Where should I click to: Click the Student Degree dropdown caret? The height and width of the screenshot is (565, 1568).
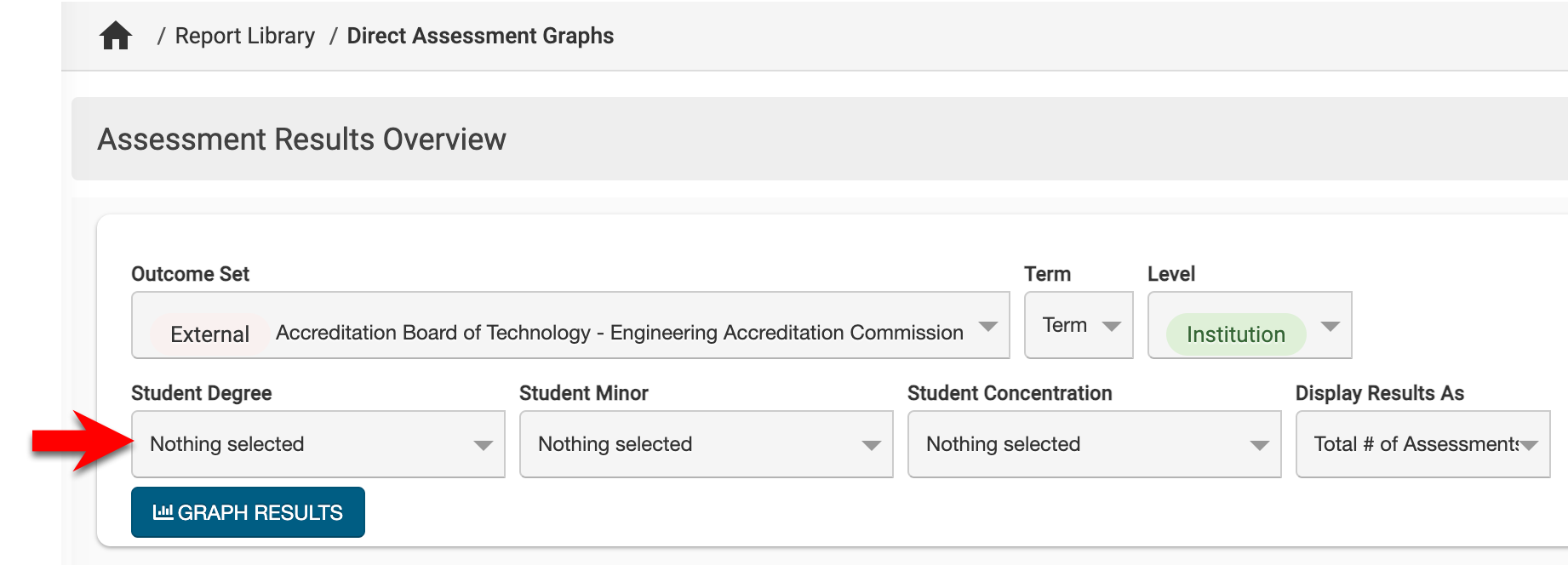coord(483,446)
